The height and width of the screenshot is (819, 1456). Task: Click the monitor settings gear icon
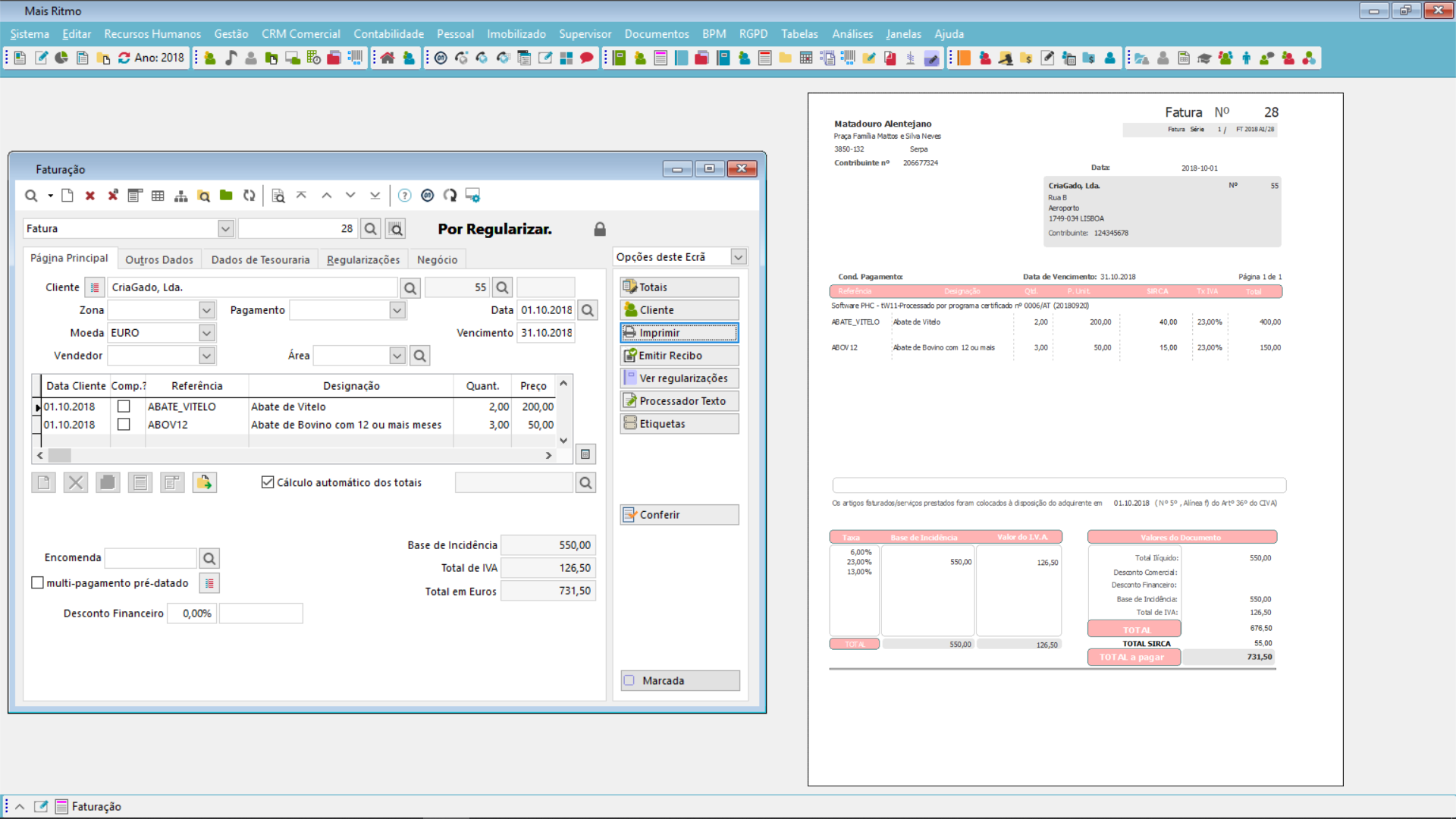coord(472,196)
